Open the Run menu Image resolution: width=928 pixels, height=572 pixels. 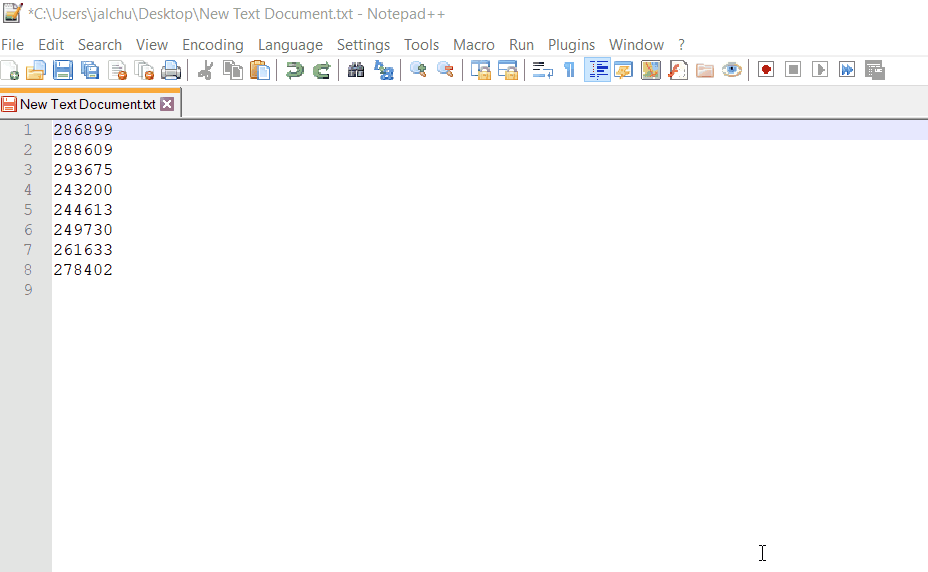tap(521, 45)
